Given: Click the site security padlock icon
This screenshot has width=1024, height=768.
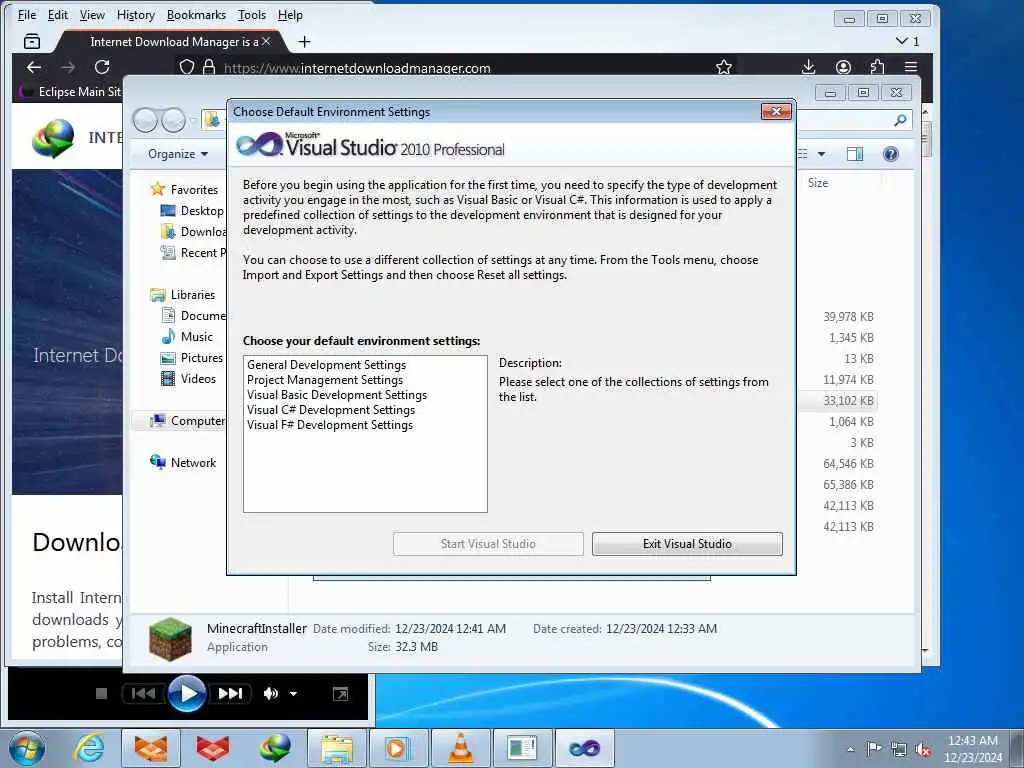Looking at the screenshot, I should point(209,67).
